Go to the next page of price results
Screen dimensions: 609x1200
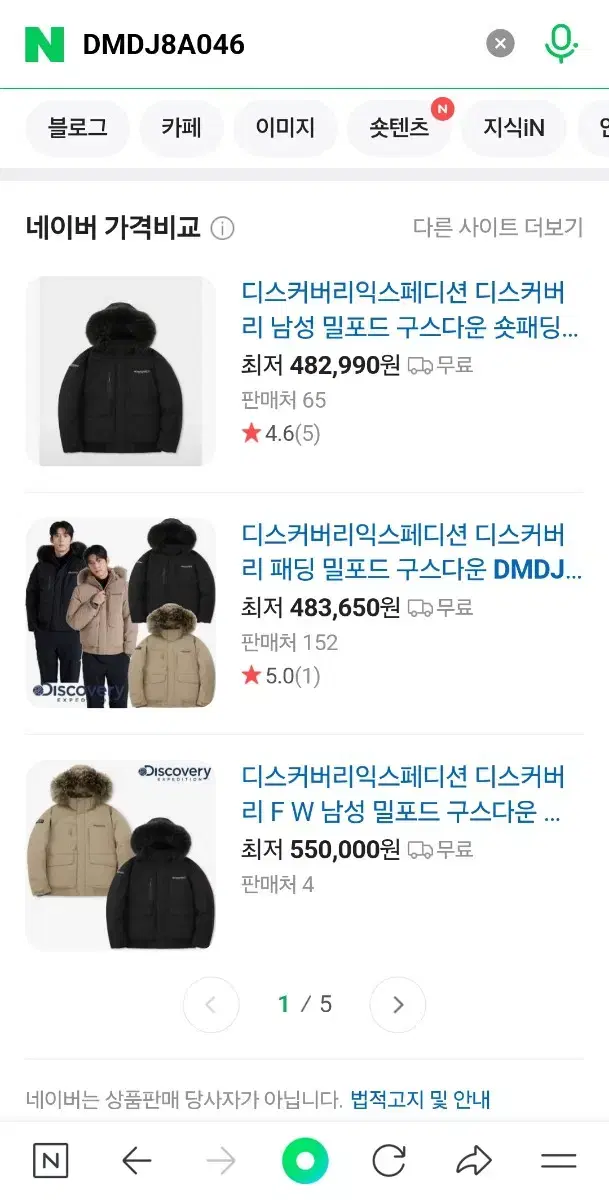pos(398,1004)
